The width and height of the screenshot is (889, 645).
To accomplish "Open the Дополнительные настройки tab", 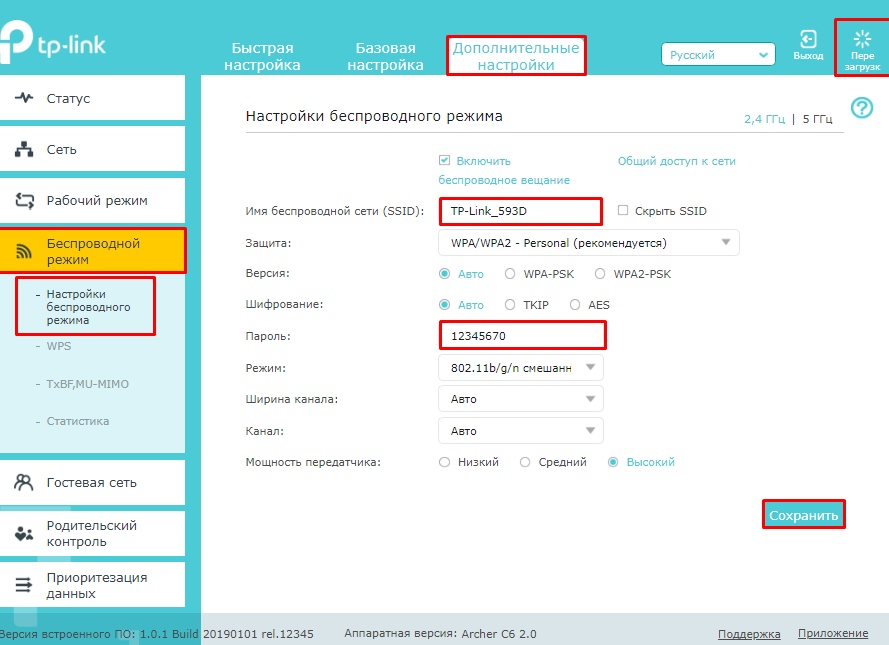I will [516, 56].
